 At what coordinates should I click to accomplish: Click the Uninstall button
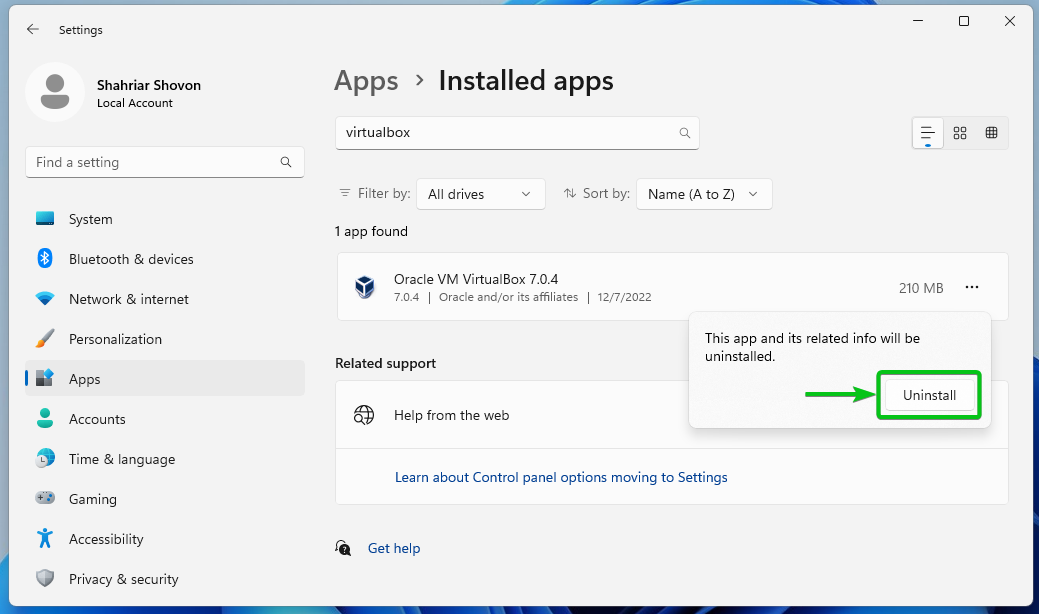tap(929, 395)
